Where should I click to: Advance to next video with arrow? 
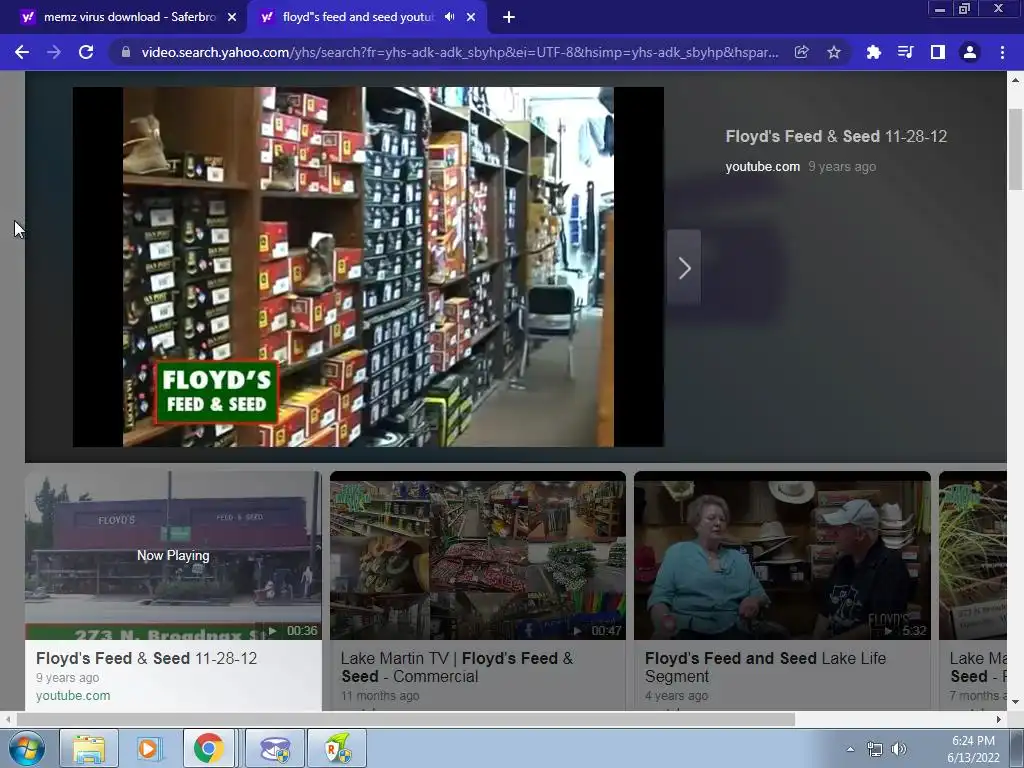click(684, 268)
